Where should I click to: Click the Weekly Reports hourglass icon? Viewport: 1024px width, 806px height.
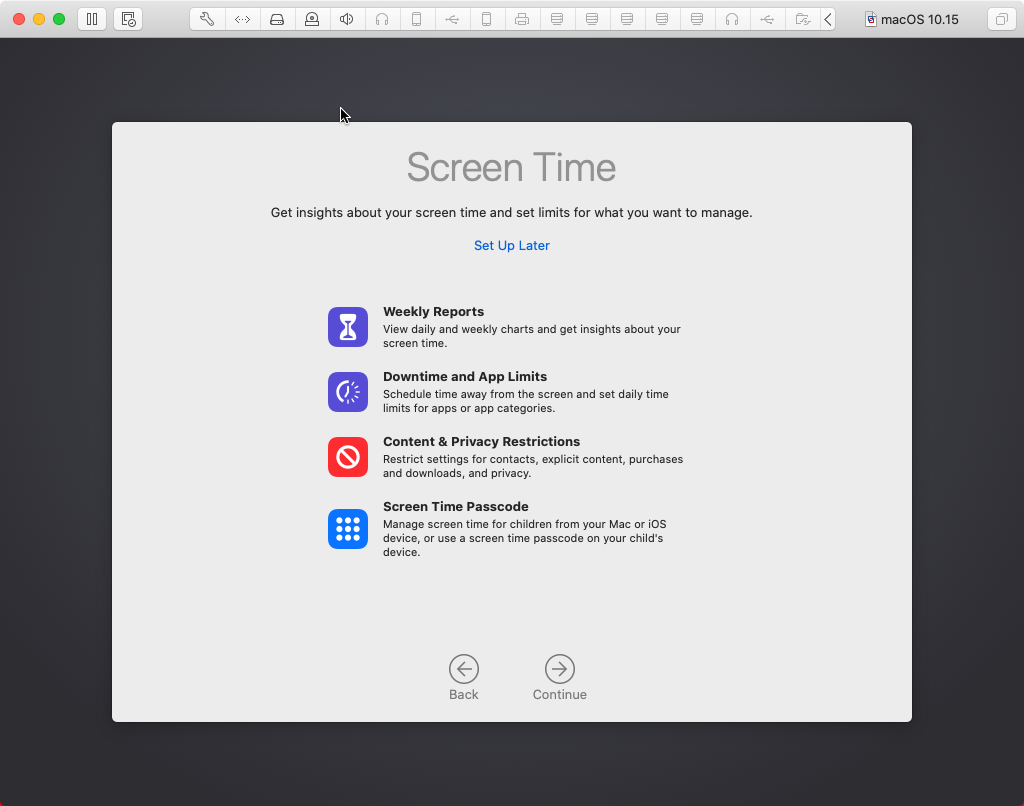click(x=347, y=326)
